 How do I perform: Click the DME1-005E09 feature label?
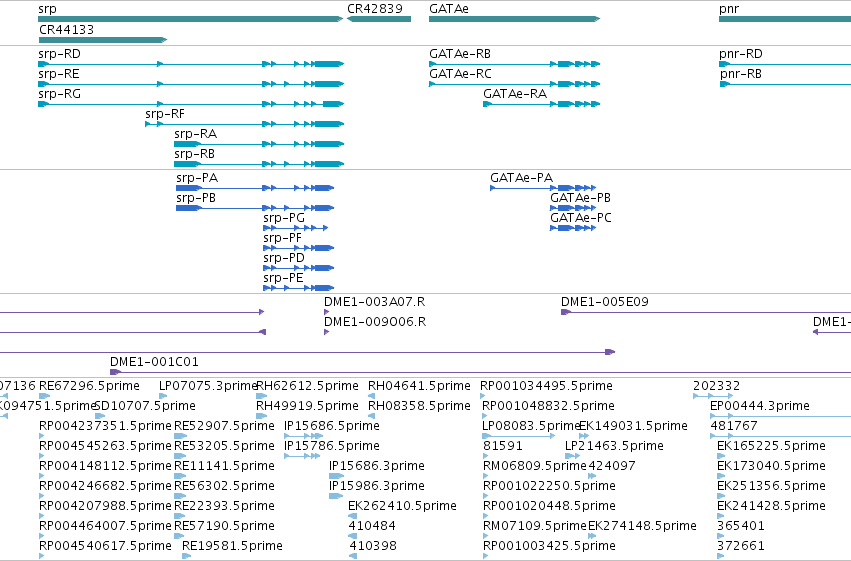[605, 302]
